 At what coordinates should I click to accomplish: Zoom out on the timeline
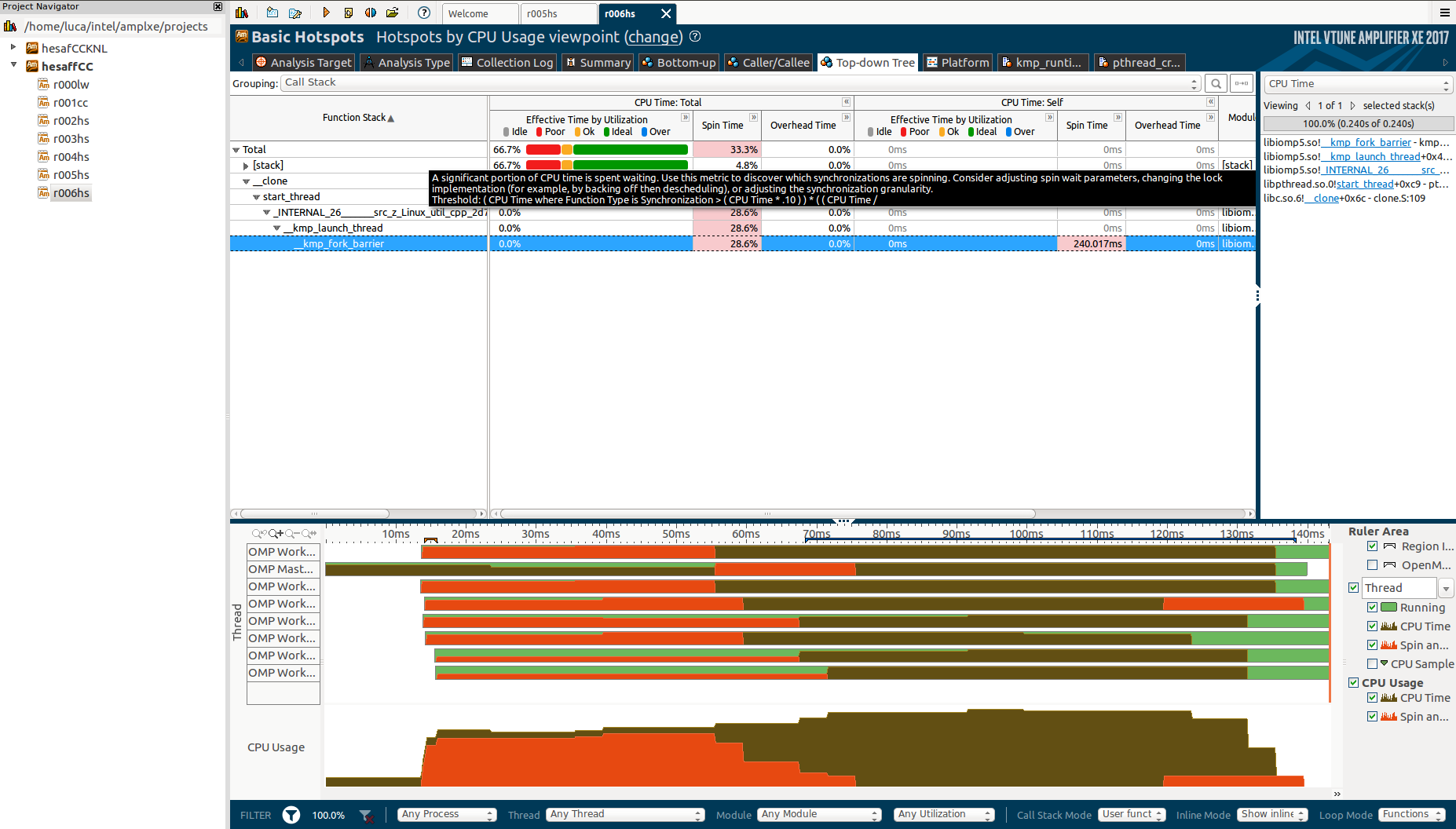(293, 533)
